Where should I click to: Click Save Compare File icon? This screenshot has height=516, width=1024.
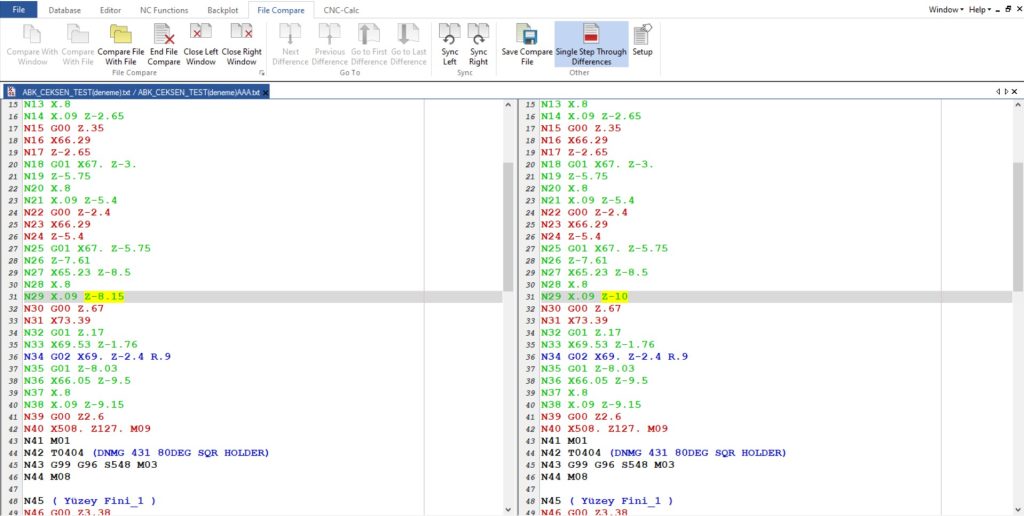(526, 43)
